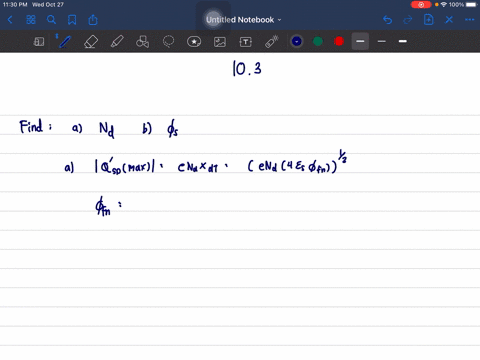Expand the Untitled Notebook title dropdown
Screen dimensions: 480x360
243,20
